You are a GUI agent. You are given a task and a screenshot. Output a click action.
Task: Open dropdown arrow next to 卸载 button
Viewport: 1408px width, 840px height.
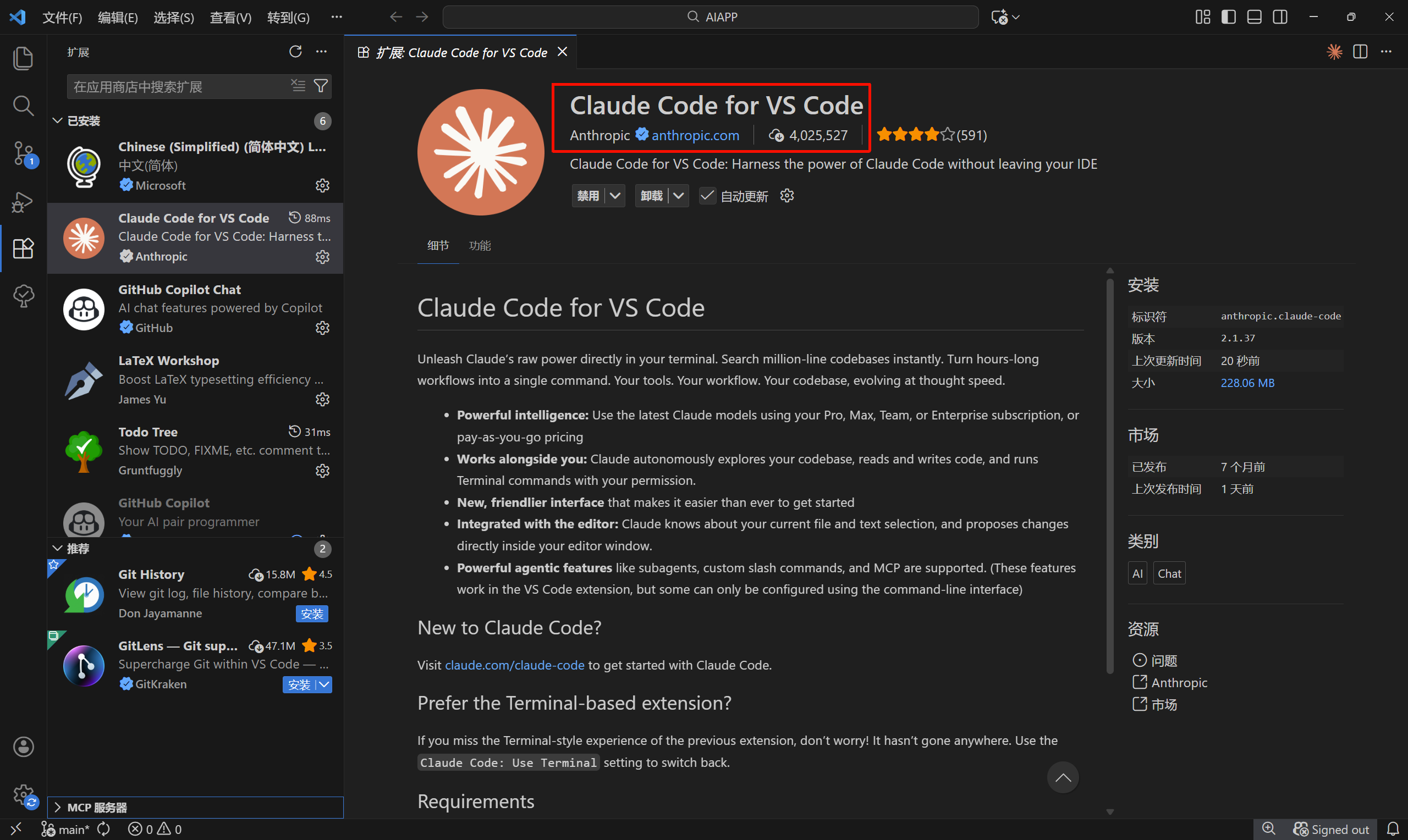point(679,196)
